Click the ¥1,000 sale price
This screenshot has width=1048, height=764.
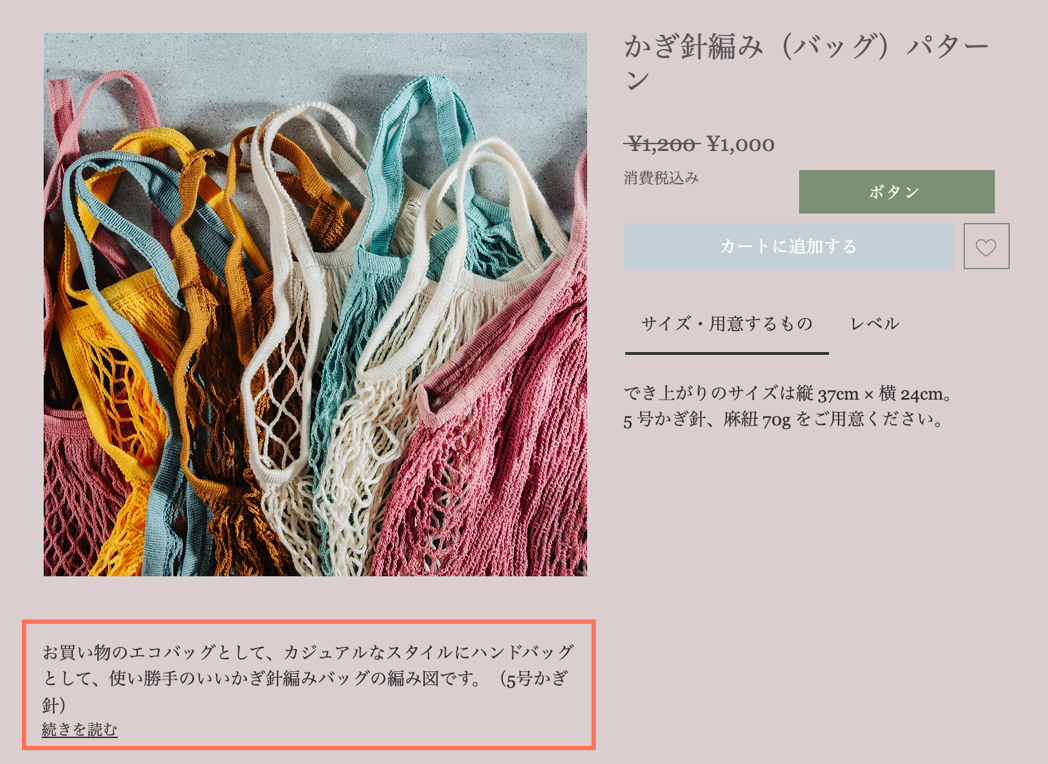coord(741,144)
